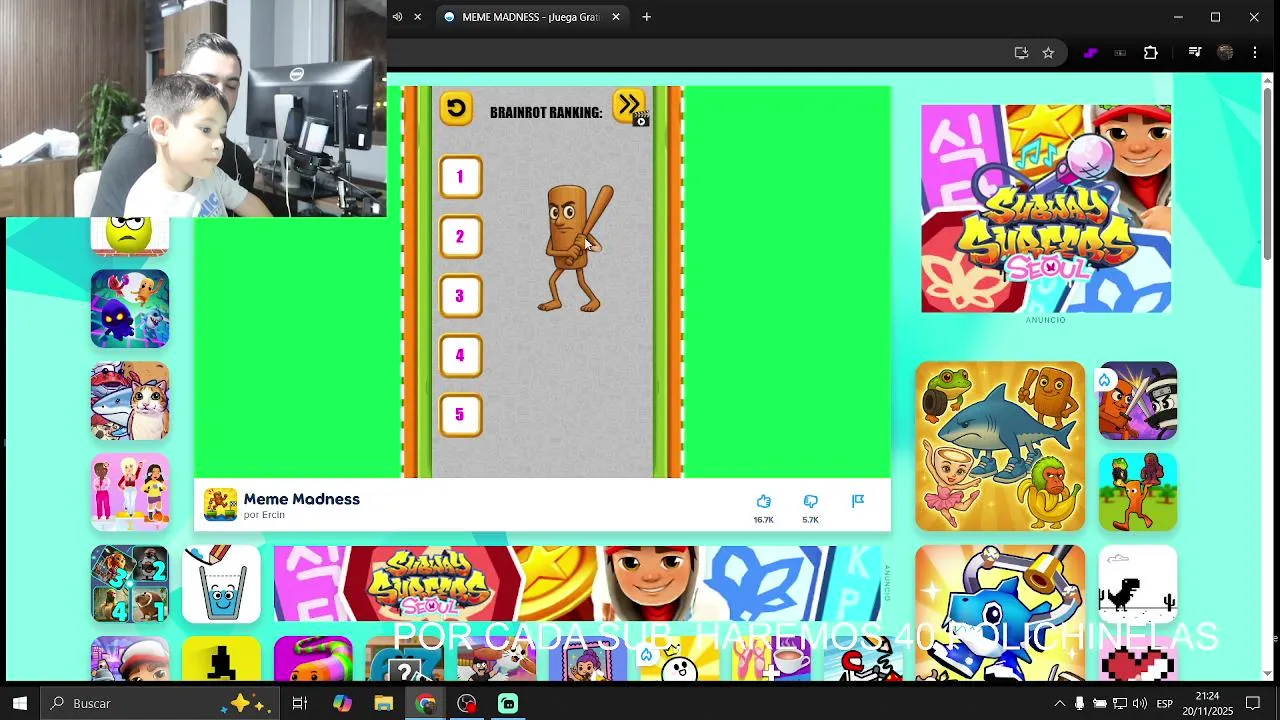
Task: Click the yellow restart arrow icon in game
Action: coord(456,108)
